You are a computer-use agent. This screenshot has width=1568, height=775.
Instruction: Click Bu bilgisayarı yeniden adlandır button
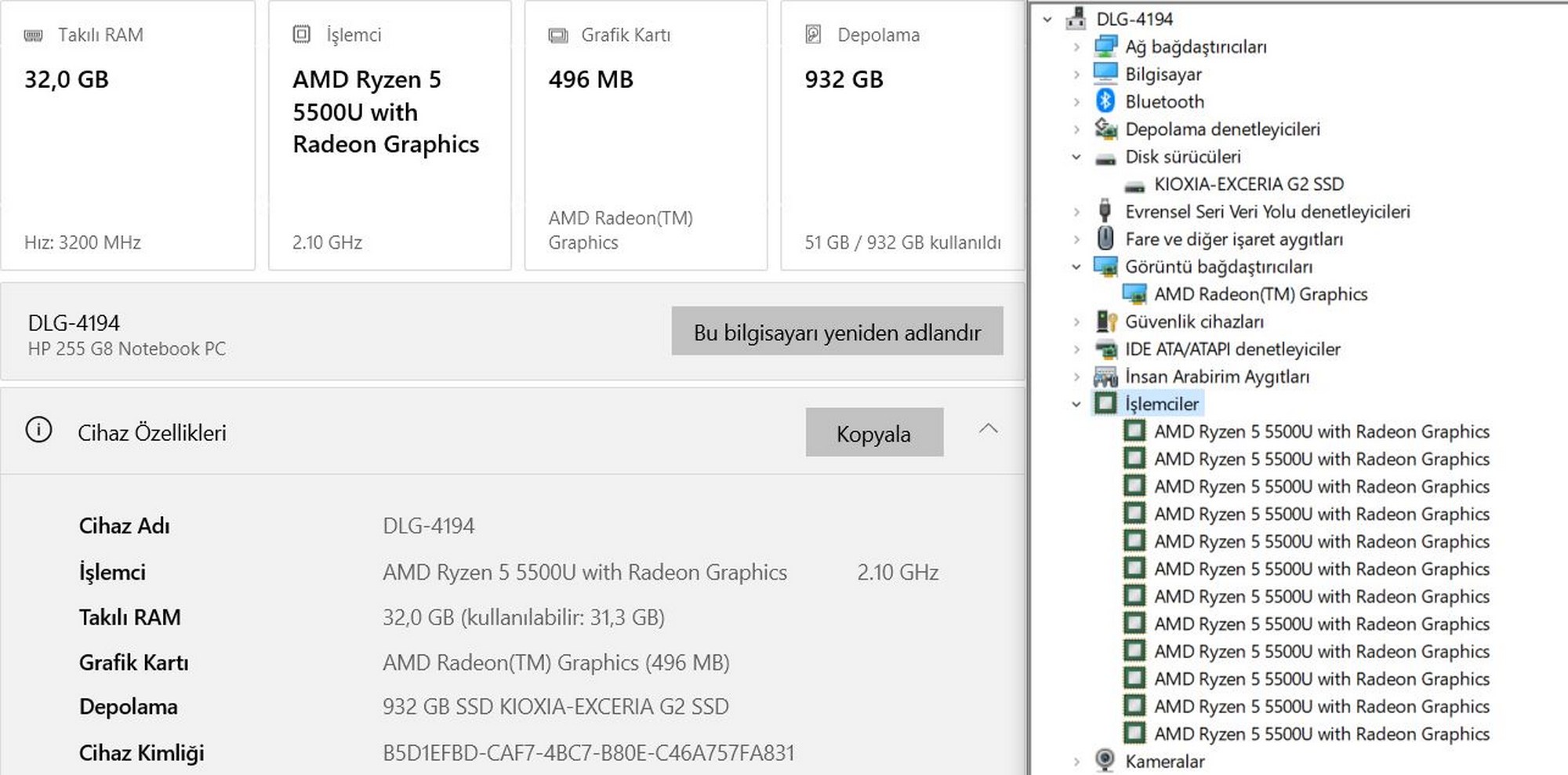(837, 332)
